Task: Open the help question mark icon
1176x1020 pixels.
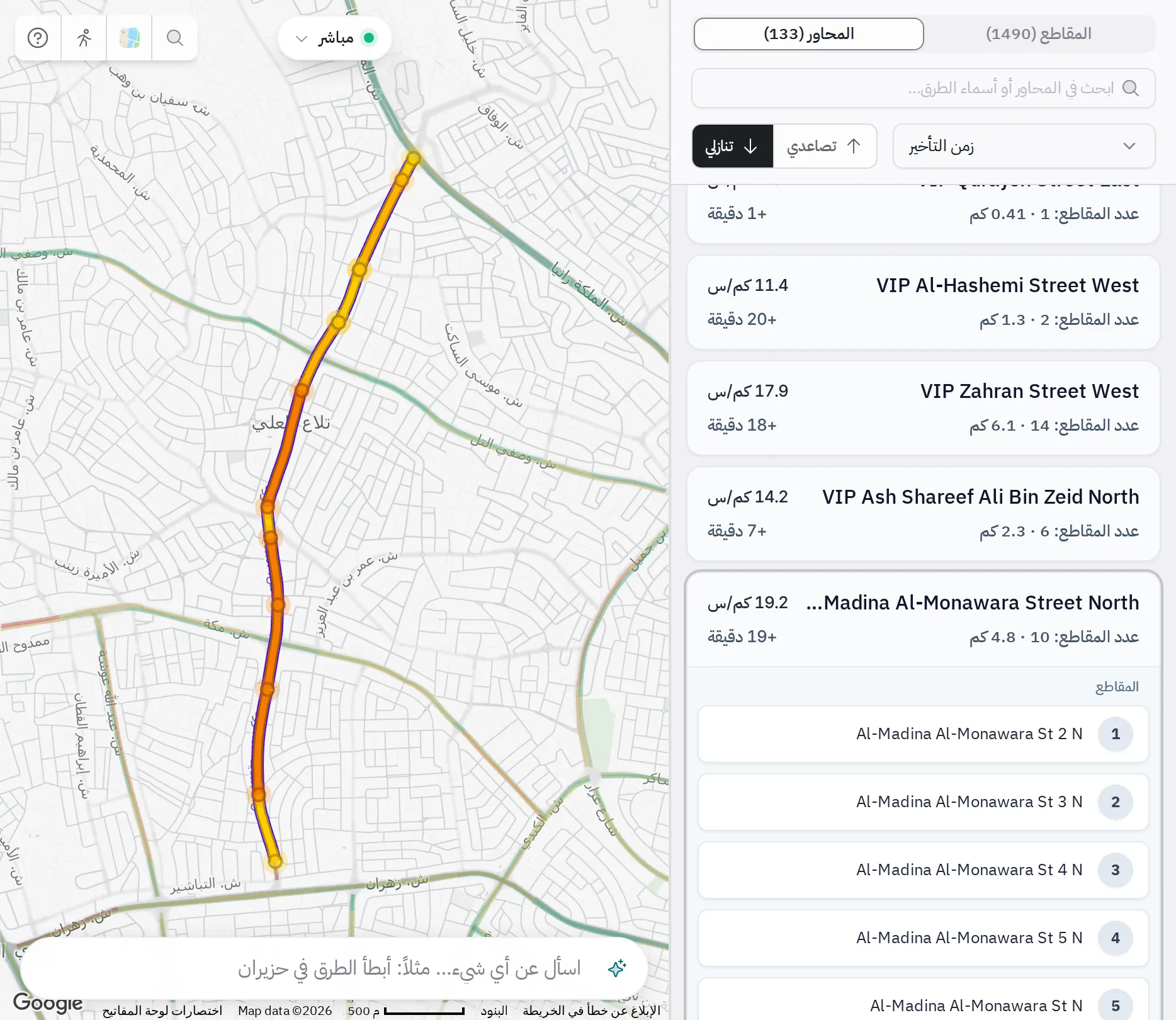Action: 38,38
